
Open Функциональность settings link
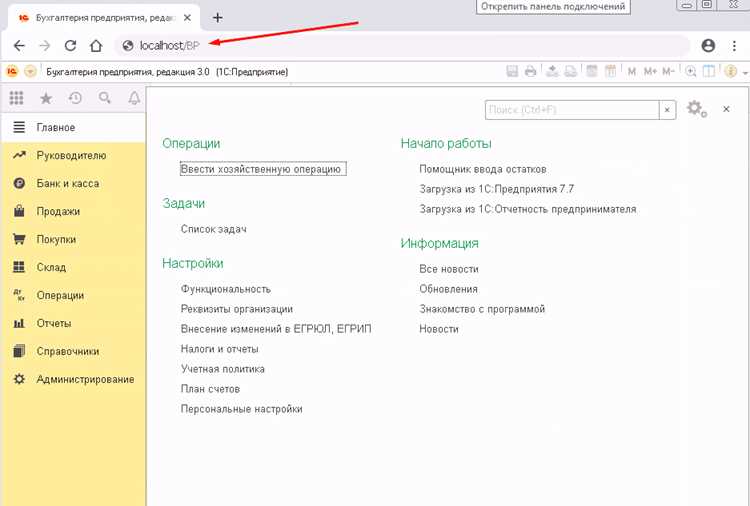(x=225, y=289)
